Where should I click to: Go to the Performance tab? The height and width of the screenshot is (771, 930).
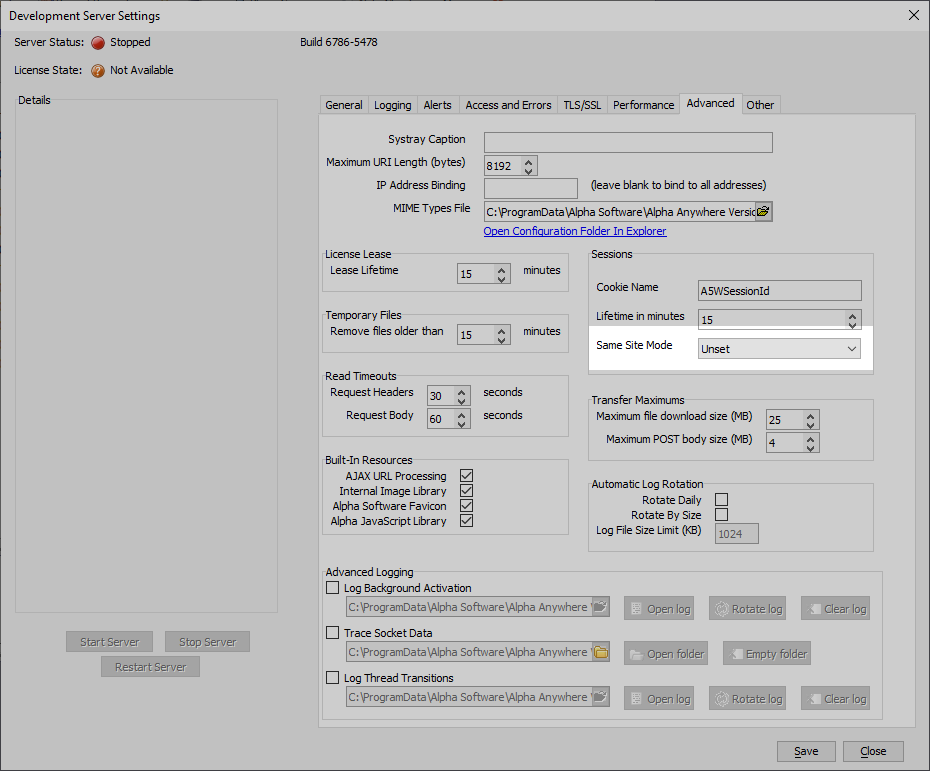644,105
